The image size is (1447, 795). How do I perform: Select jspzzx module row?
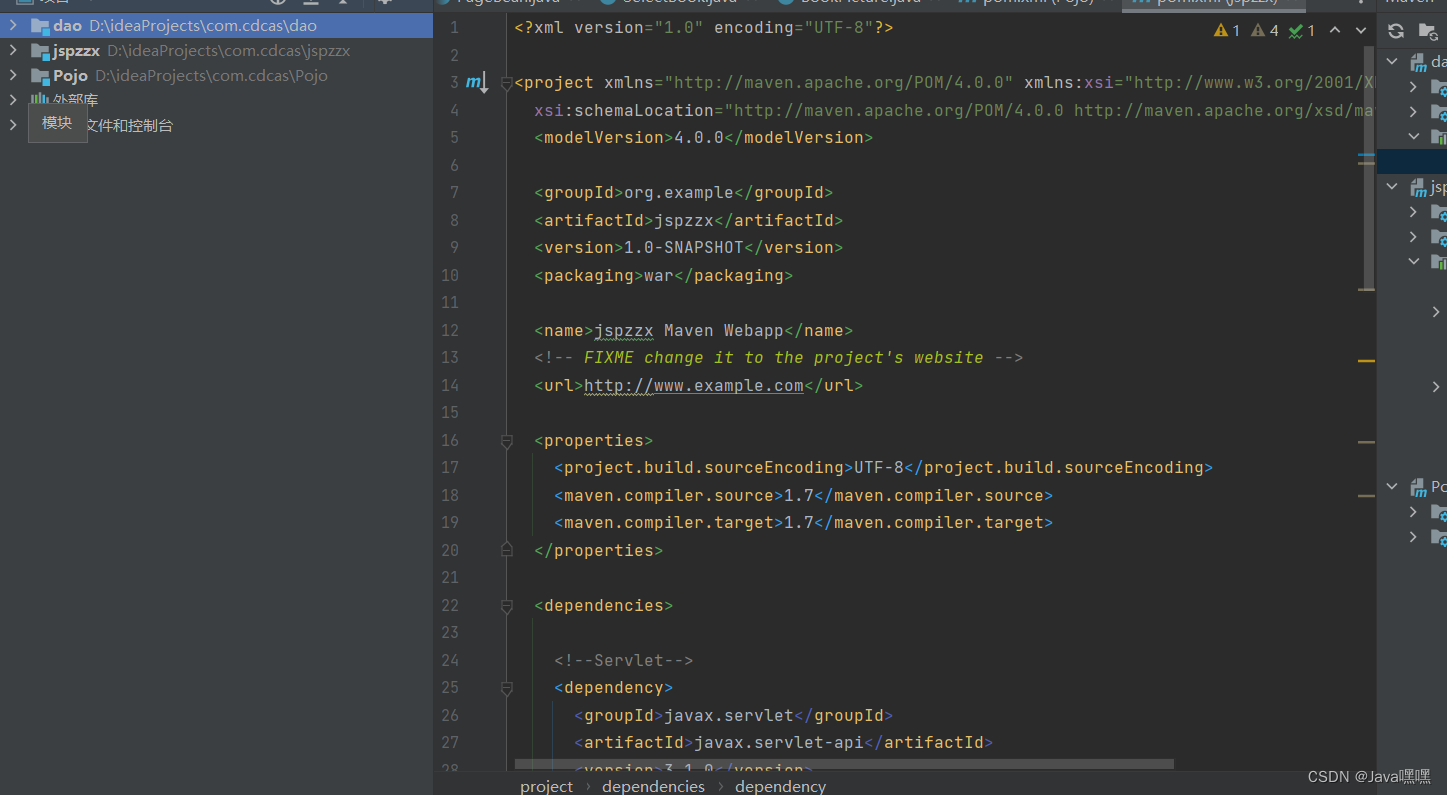pyautogui.click(x=216, y=51)
